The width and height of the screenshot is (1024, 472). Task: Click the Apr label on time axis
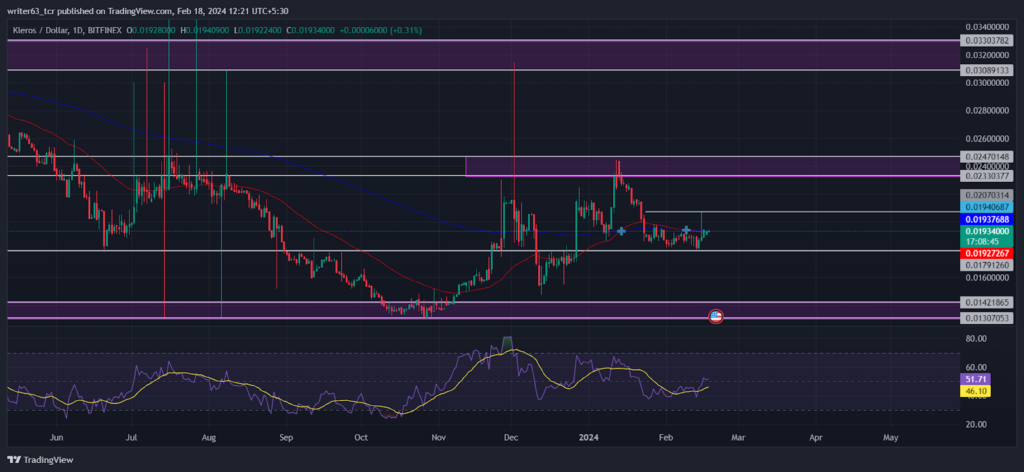(x=816, y=436)
